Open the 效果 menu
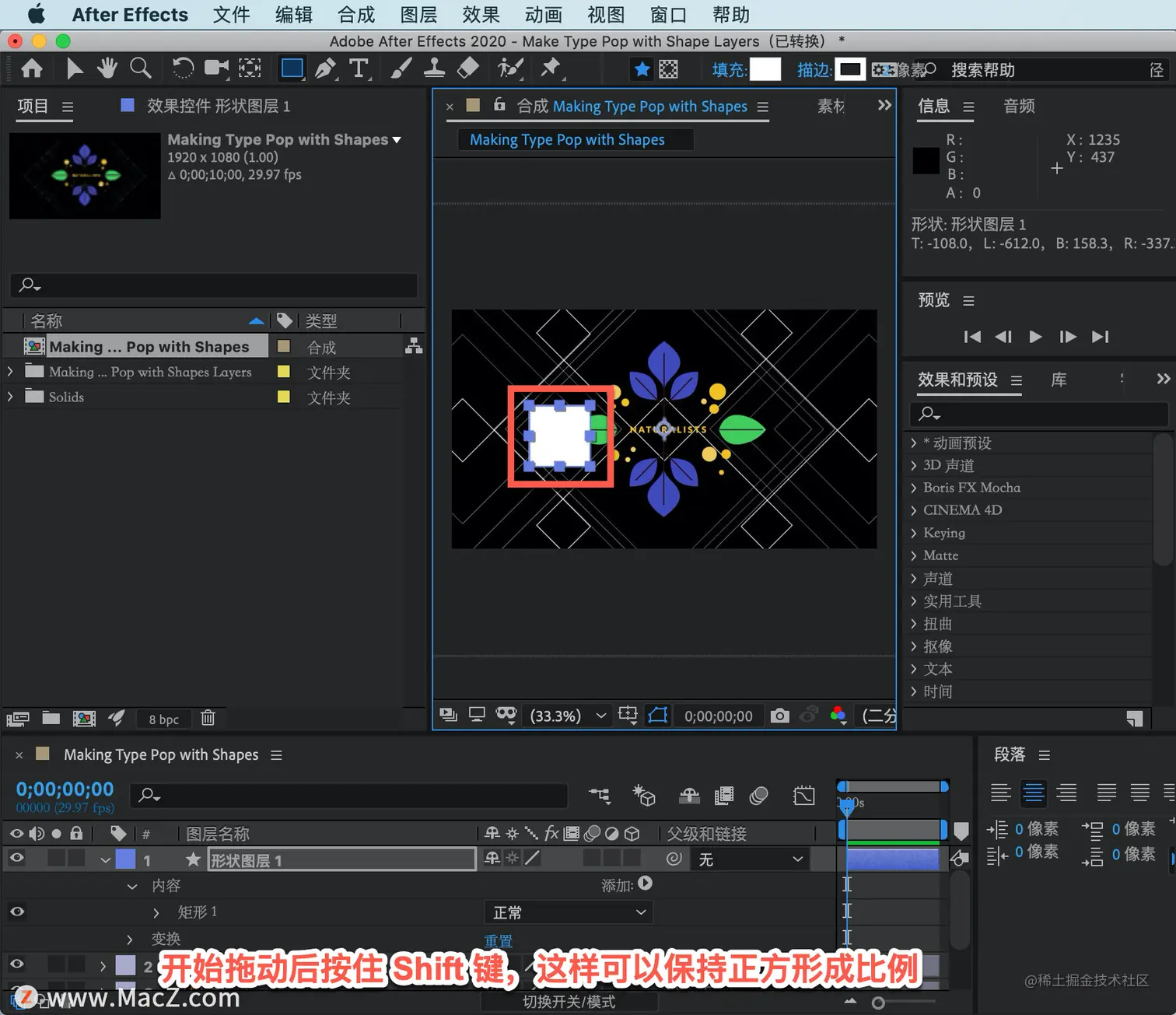Viewport: 1176px width, 1015px height. (x=481, y=15)
